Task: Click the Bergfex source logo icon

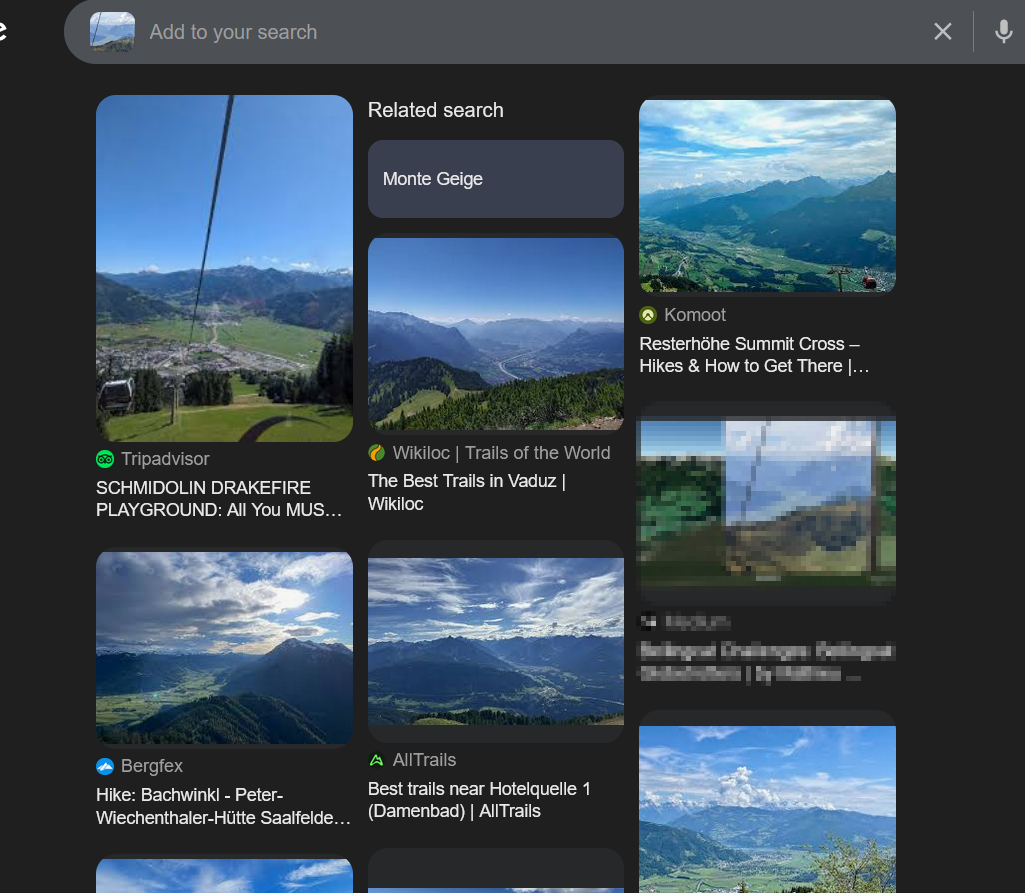Action: pyautogui.click(x=105, y=766)
